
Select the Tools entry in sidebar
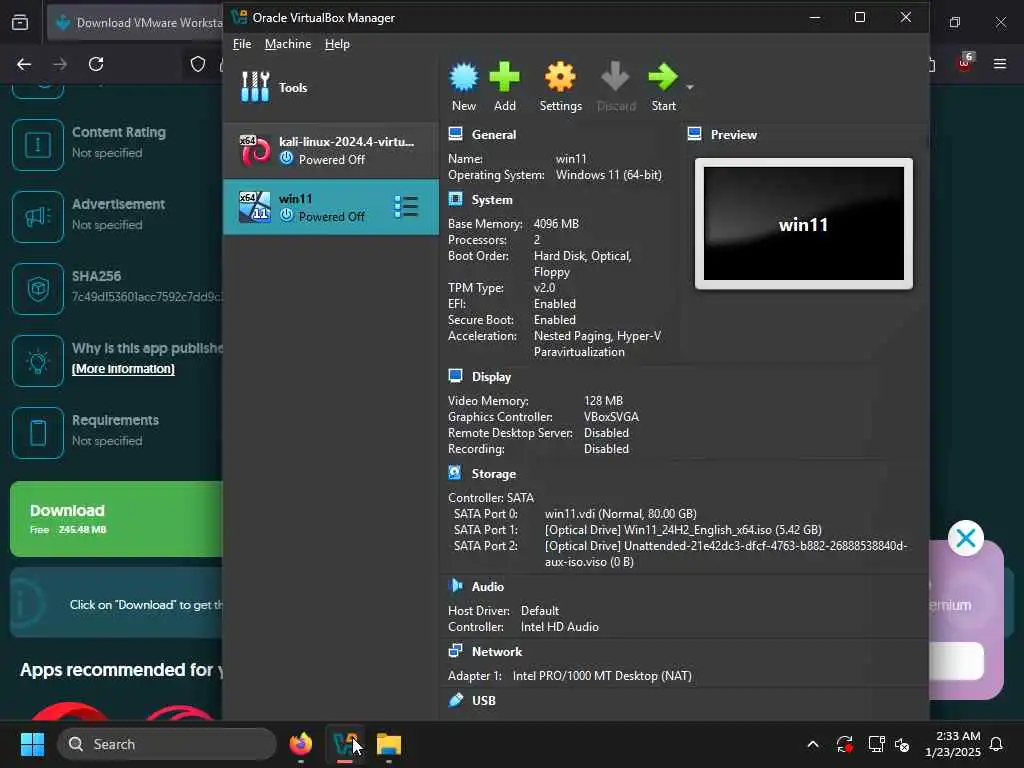[x=331, y=87]
